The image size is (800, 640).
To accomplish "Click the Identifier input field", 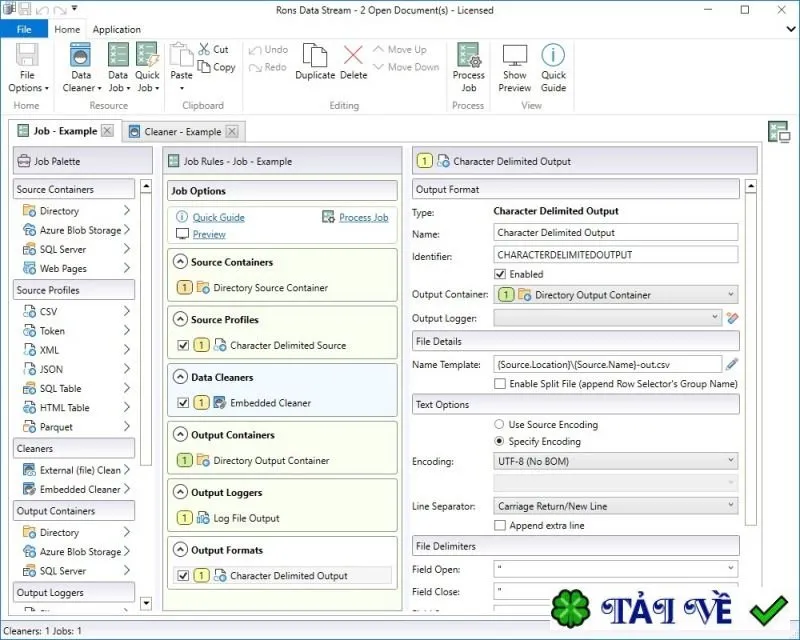I will pyautogui.click(x=615, y=254).
